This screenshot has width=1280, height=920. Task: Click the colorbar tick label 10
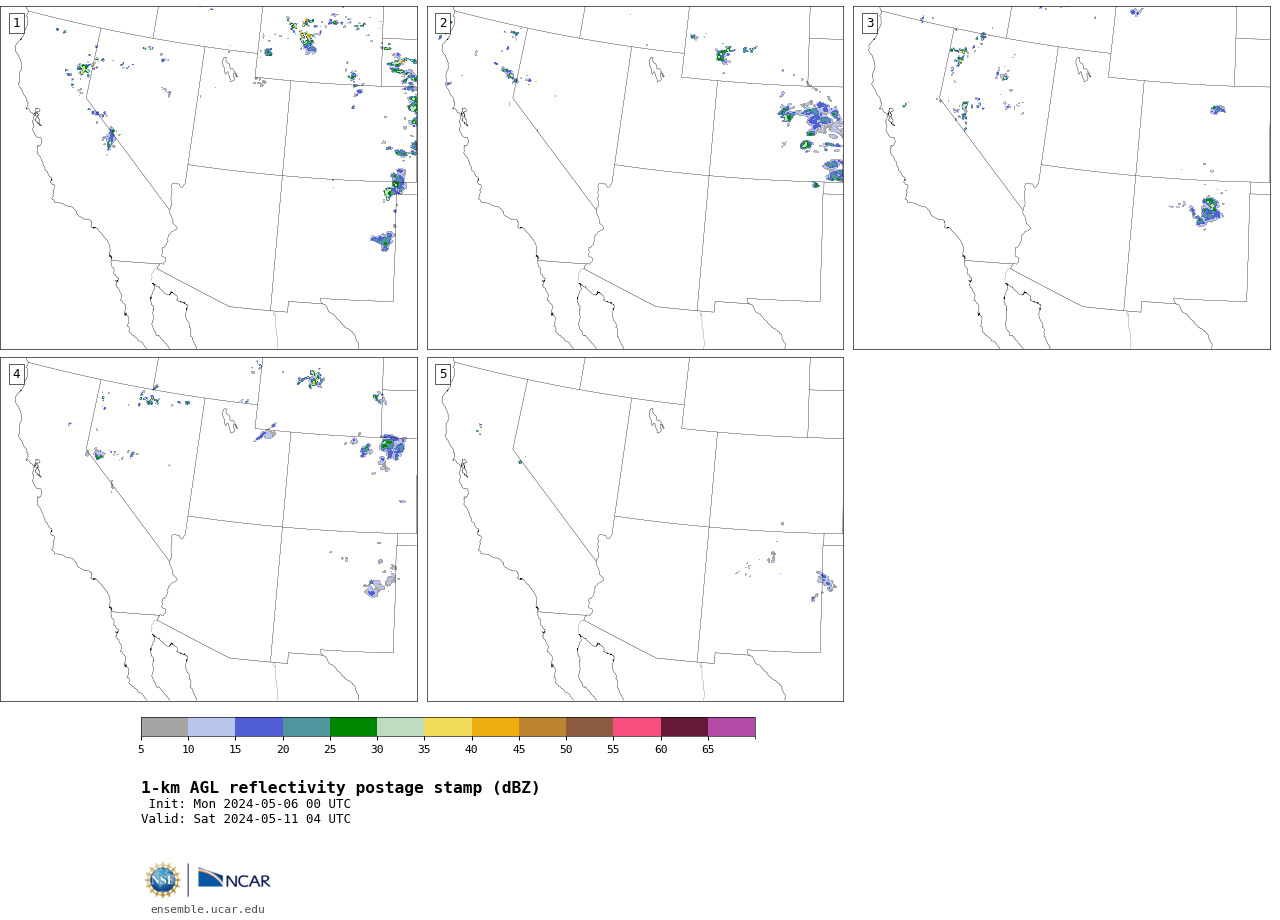188,749
